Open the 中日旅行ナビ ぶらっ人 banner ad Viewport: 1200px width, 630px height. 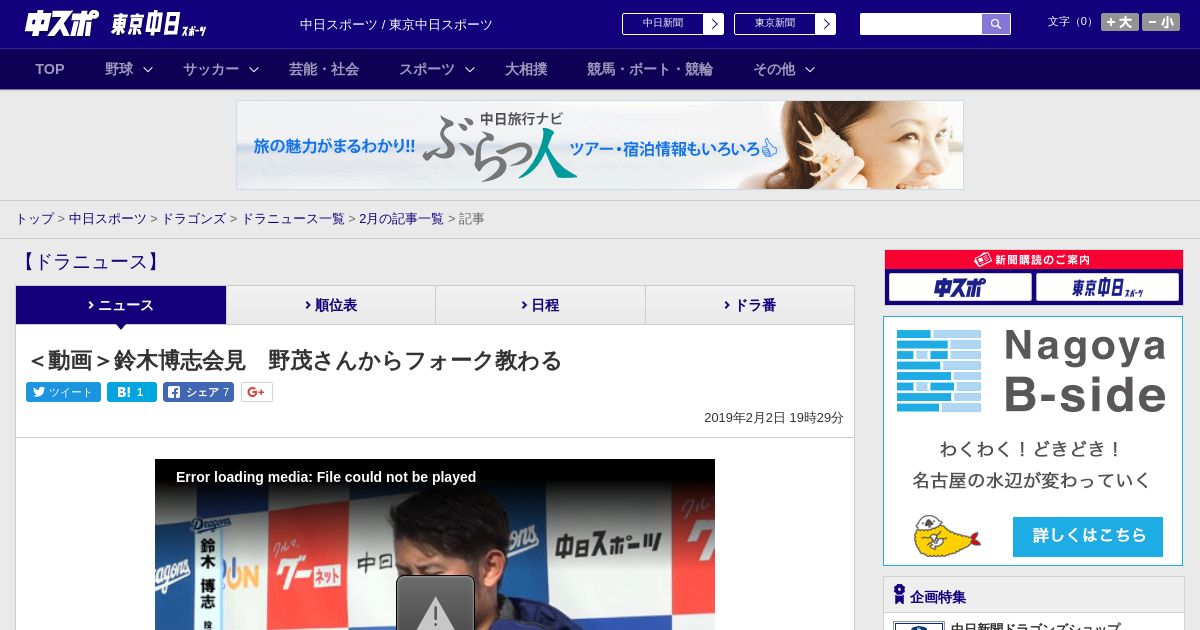coord(600,145)
